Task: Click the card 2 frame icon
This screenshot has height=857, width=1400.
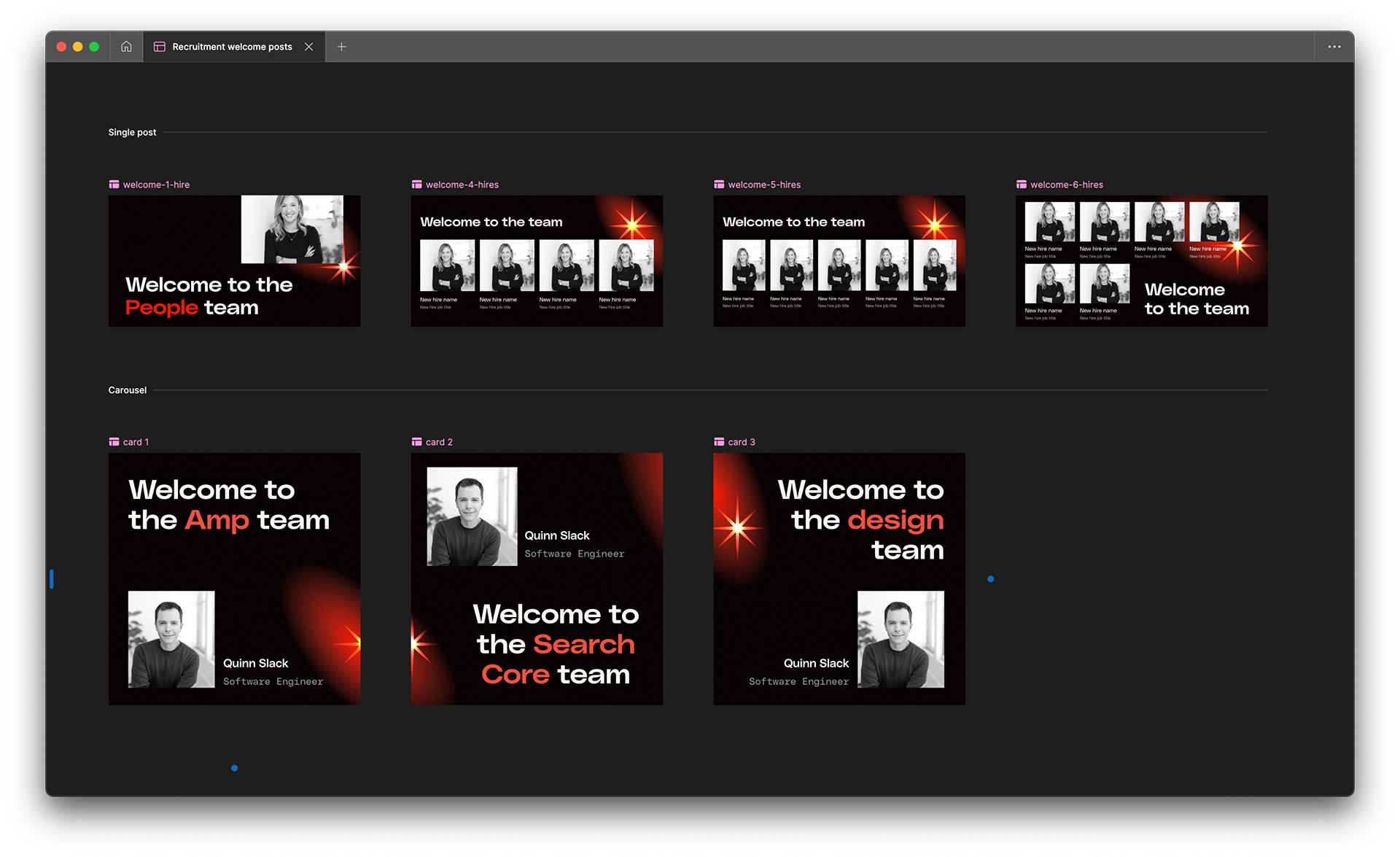Action: point(416,442)
